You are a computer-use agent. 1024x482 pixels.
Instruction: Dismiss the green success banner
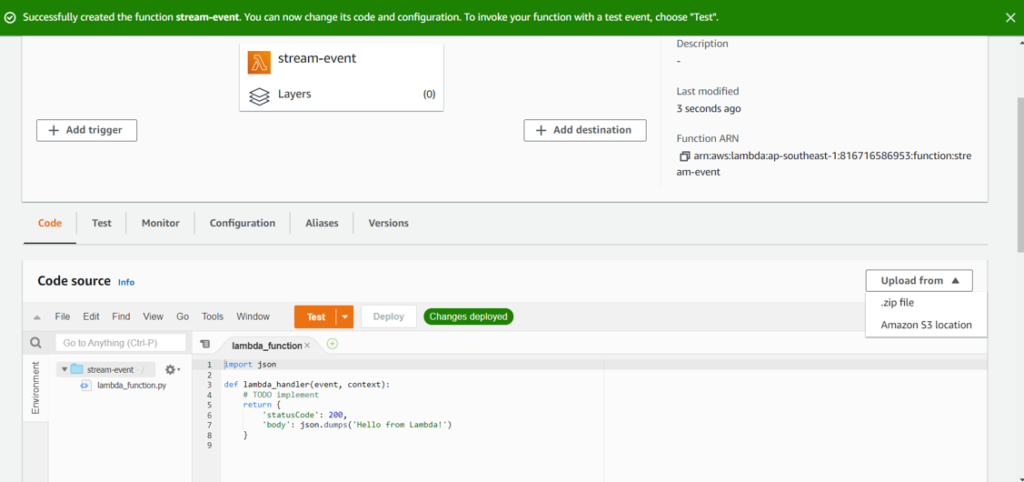click(x=1010, y=17)
